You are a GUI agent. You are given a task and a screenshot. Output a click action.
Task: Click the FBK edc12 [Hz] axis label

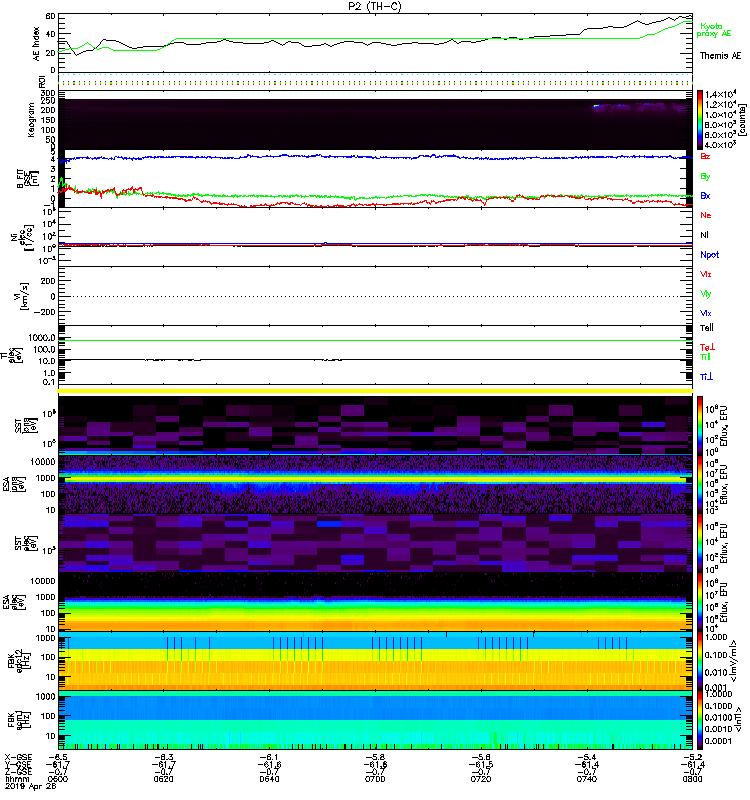point(18,662)
